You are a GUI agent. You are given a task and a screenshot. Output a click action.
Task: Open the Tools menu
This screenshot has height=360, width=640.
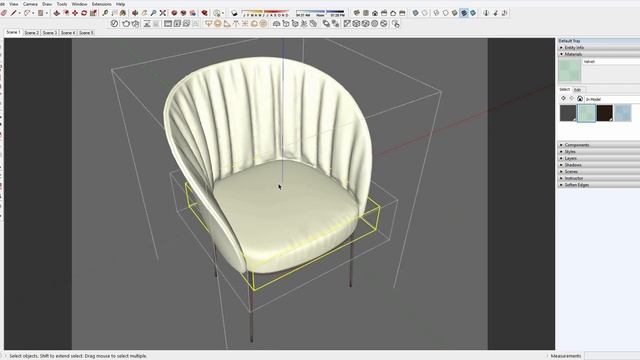(x=62, y=4)
